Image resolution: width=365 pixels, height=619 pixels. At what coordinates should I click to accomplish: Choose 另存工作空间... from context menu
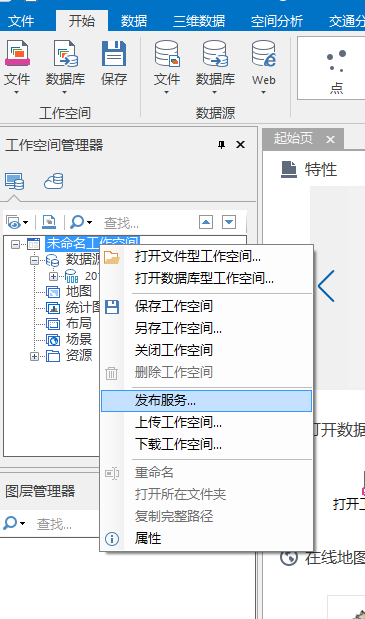(206, 328)
